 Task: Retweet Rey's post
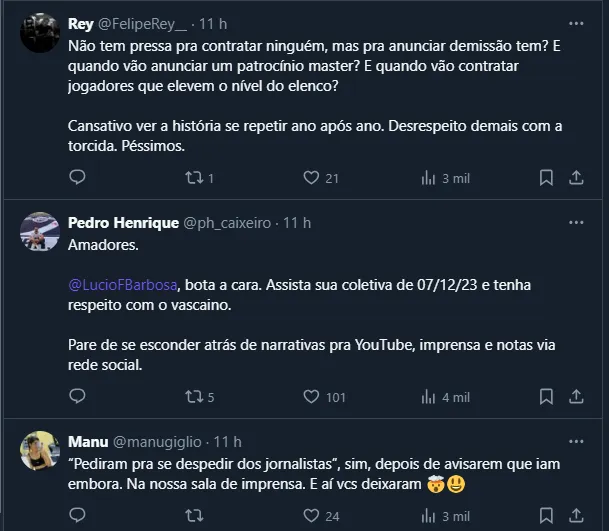(194, 178)
